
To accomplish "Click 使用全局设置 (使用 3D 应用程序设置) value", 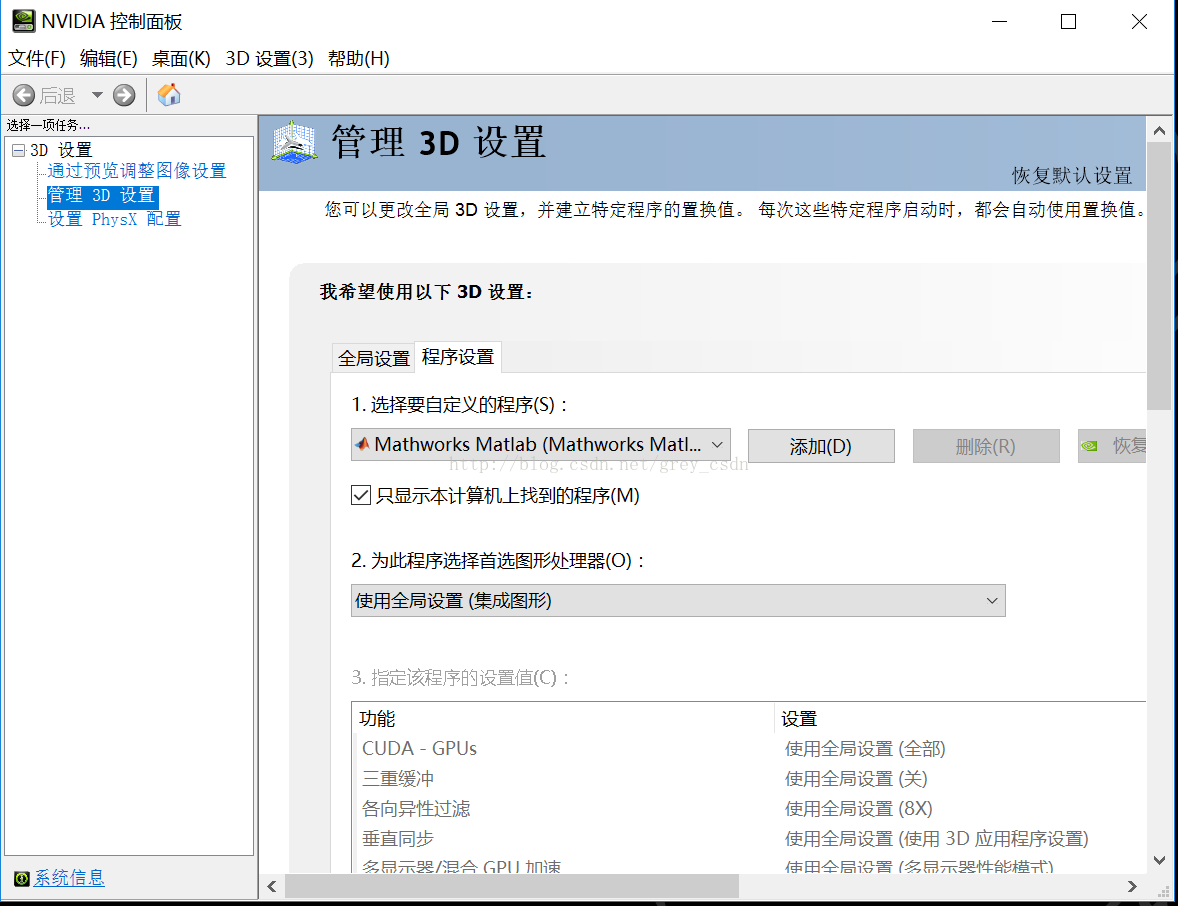I will [937, 838].
